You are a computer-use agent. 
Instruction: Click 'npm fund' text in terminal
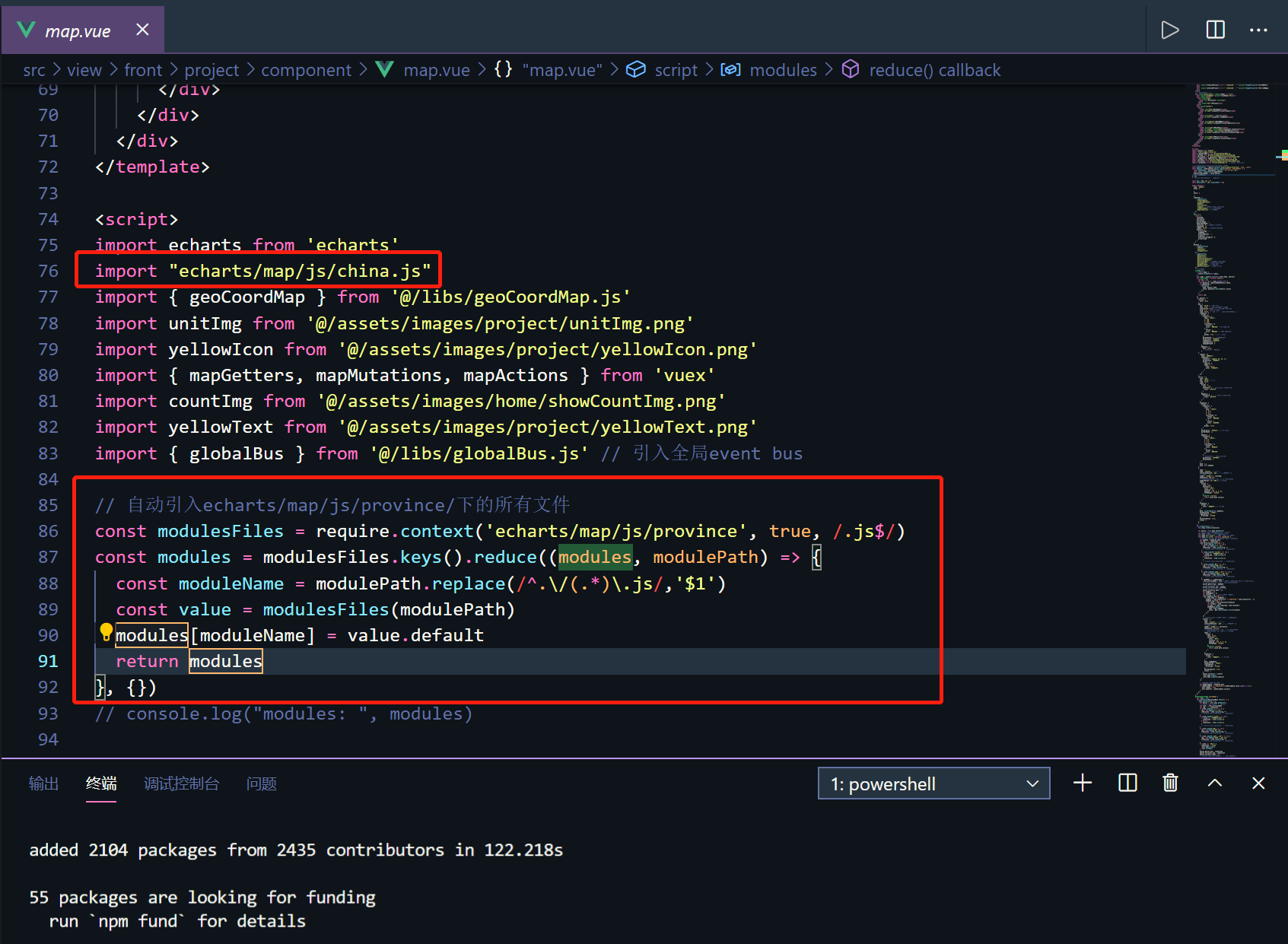138,921
